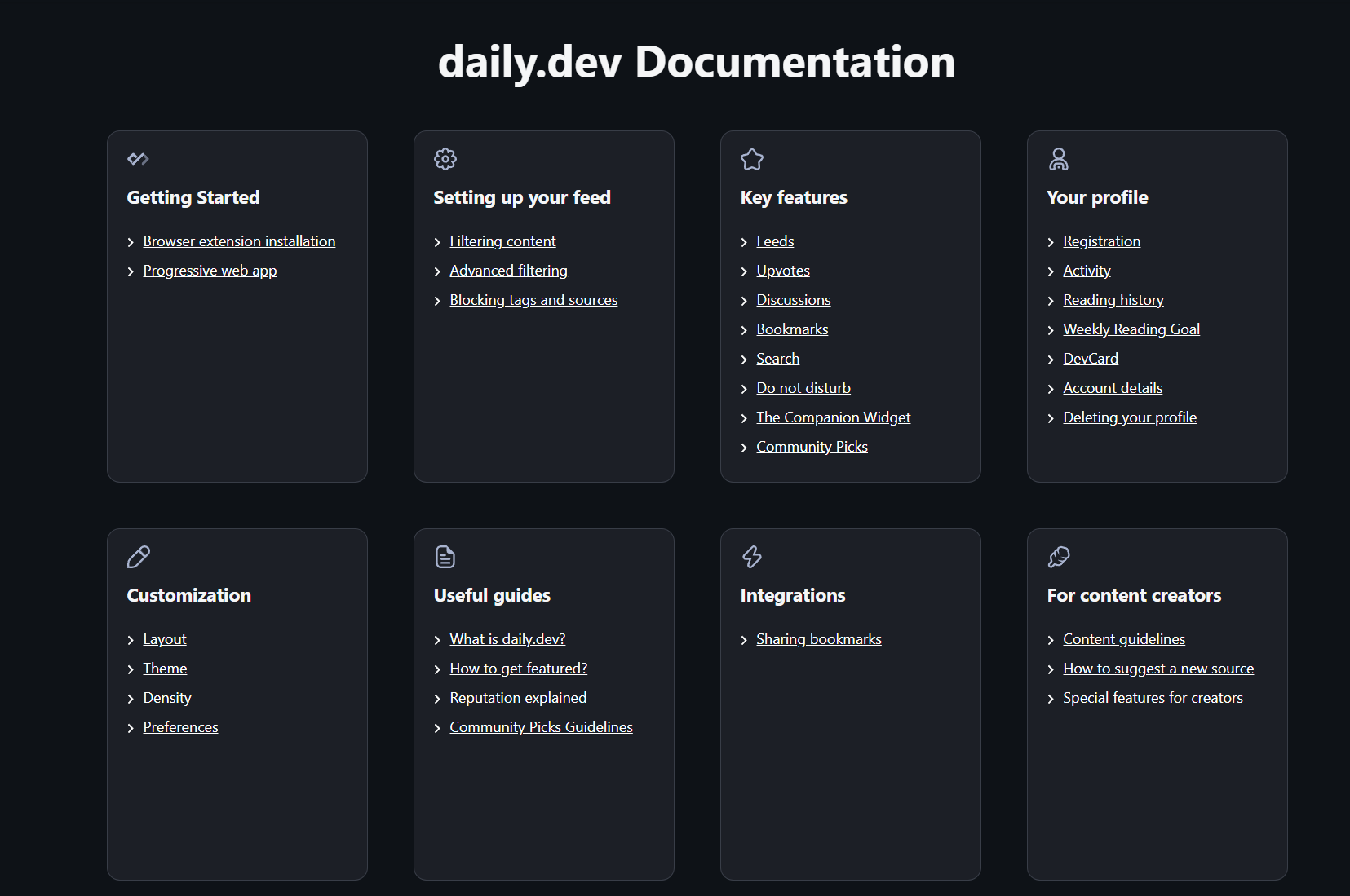Image resolution: width=1350 pixels, height=896 pixels.
Task: Click the megaphone icon above For content creators
Action: [1059, 557]
